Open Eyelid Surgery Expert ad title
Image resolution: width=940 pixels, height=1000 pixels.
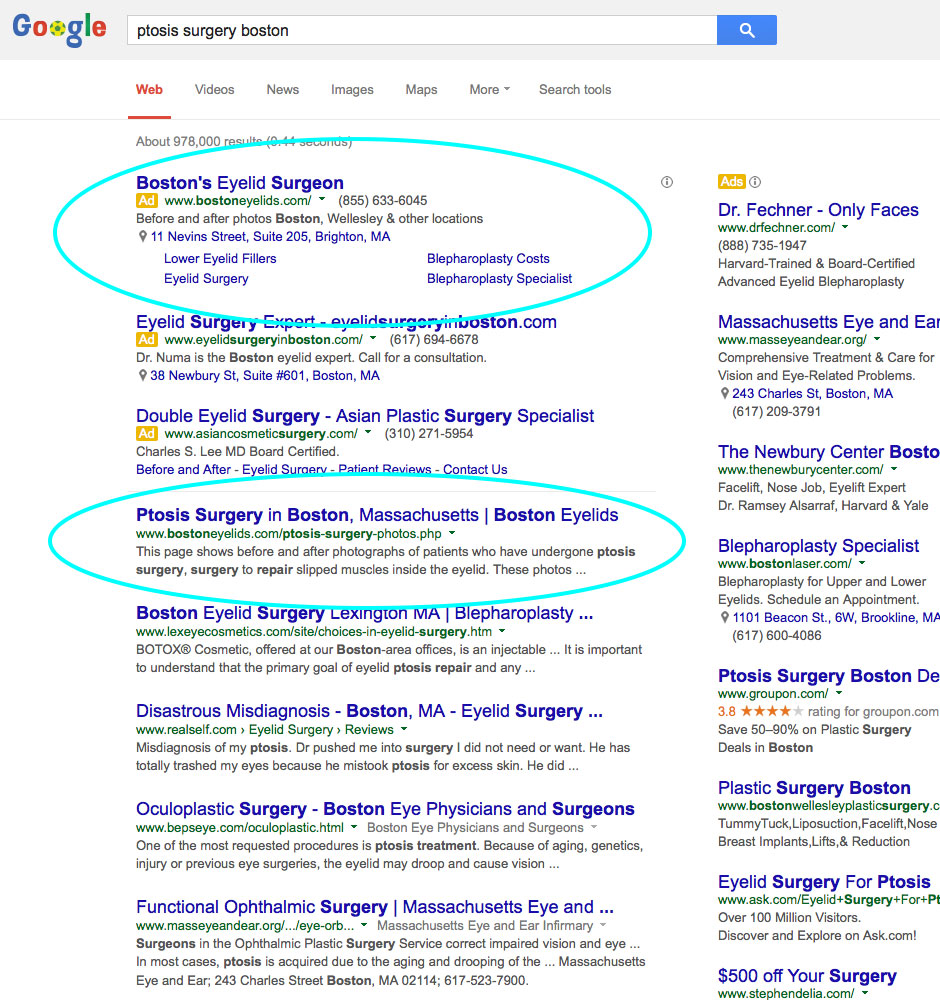[346, 322]
